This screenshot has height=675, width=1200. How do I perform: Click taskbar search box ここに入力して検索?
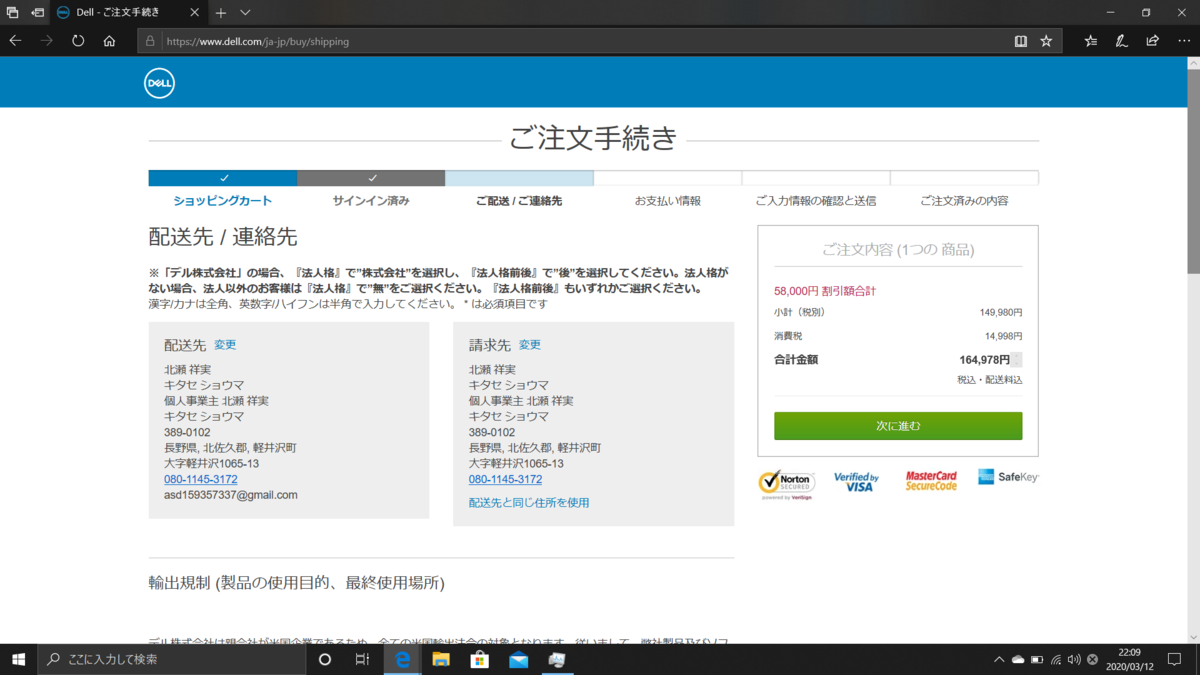point(171,659)
